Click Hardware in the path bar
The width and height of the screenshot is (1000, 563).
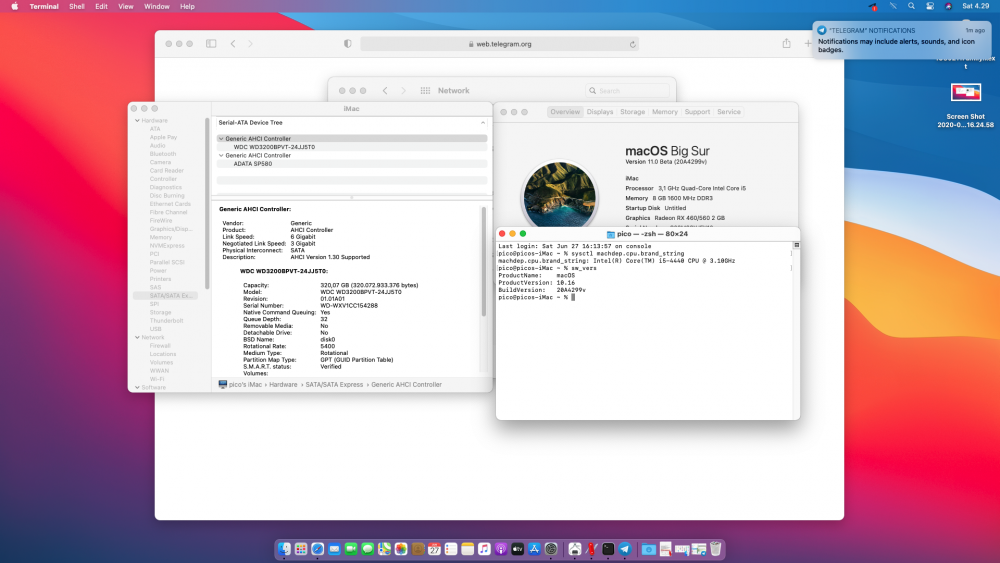click(x=283, y=384)
